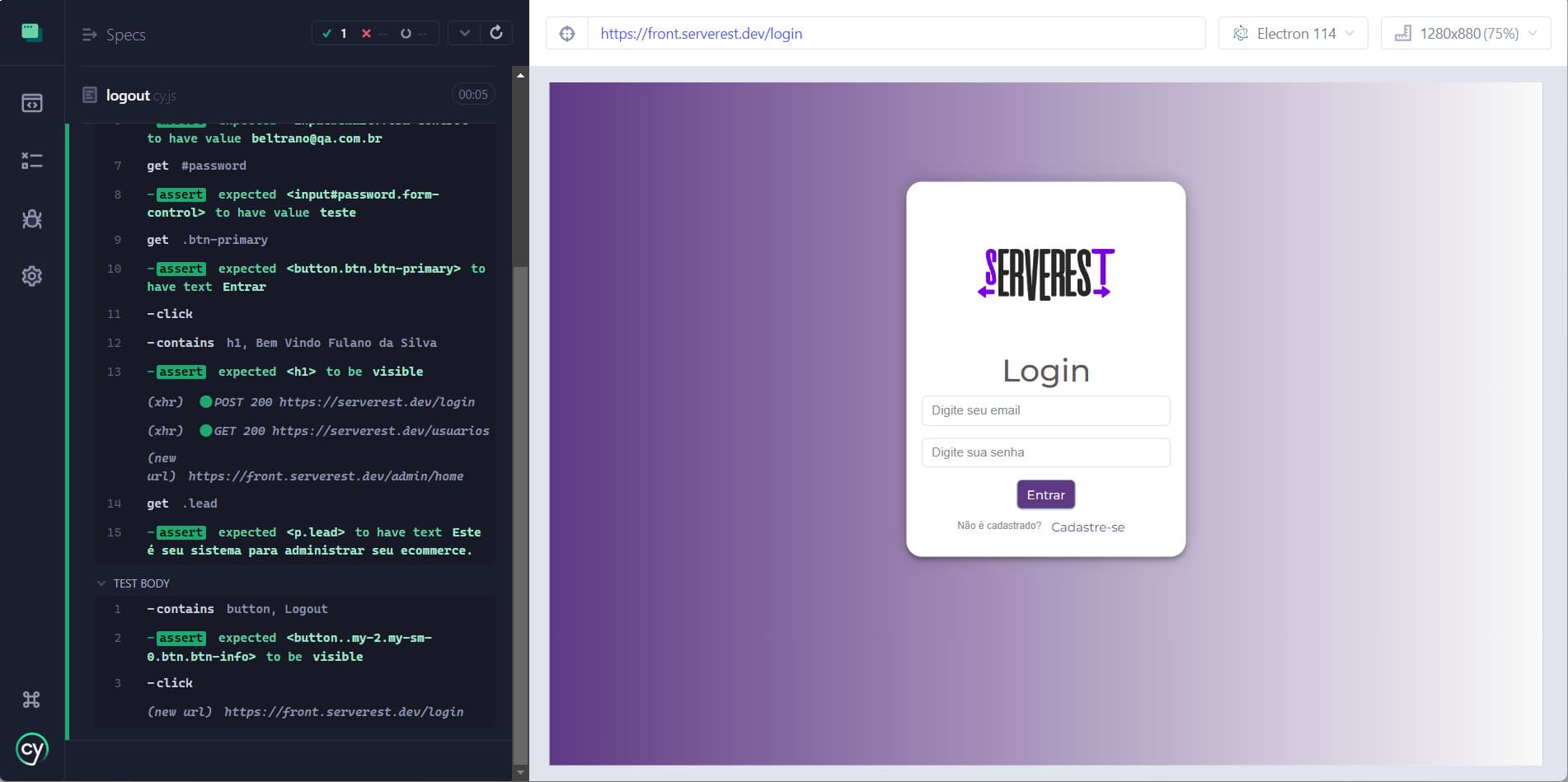Viewport: 1568px width, 782px height.
Task: Select the POST 200 login xhr row
Action: [295, 402]
